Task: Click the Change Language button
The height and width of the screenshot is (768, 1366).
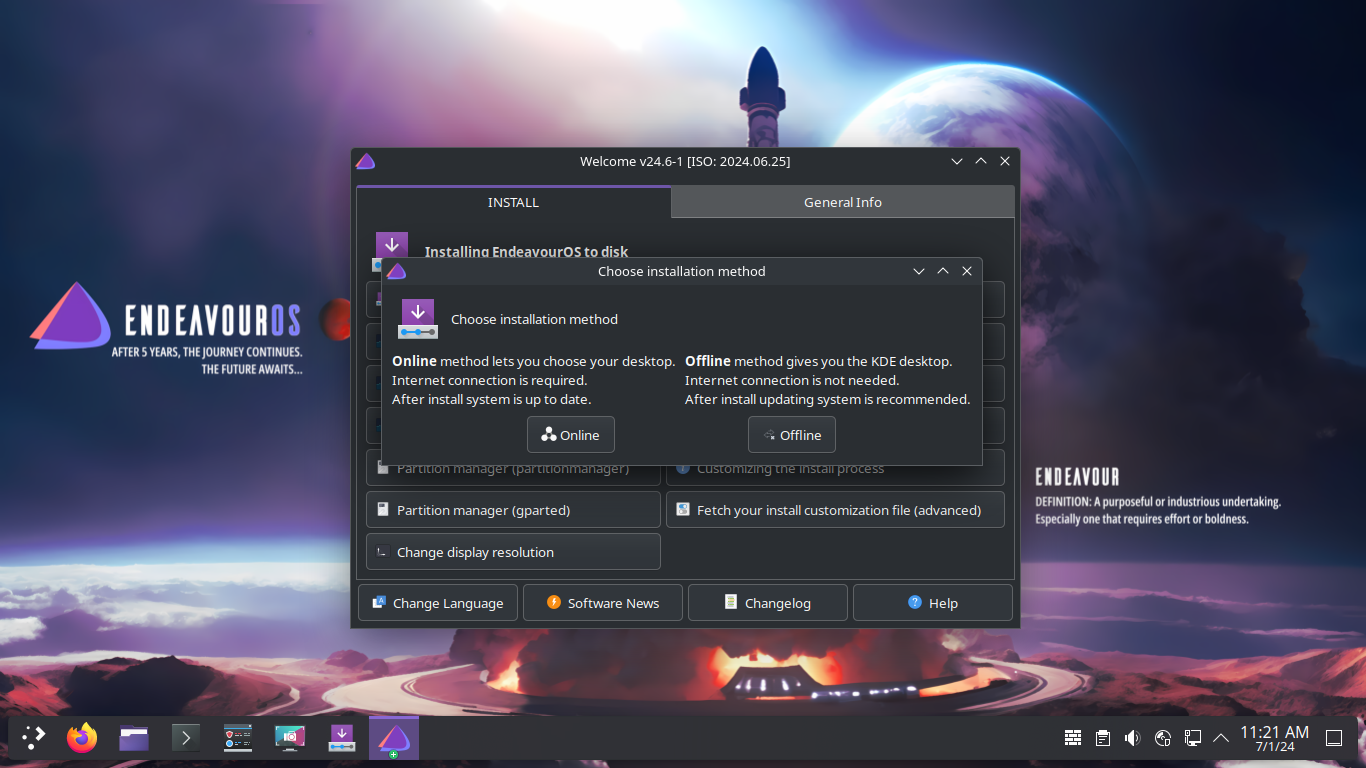Action: click(x=438, y=603)
